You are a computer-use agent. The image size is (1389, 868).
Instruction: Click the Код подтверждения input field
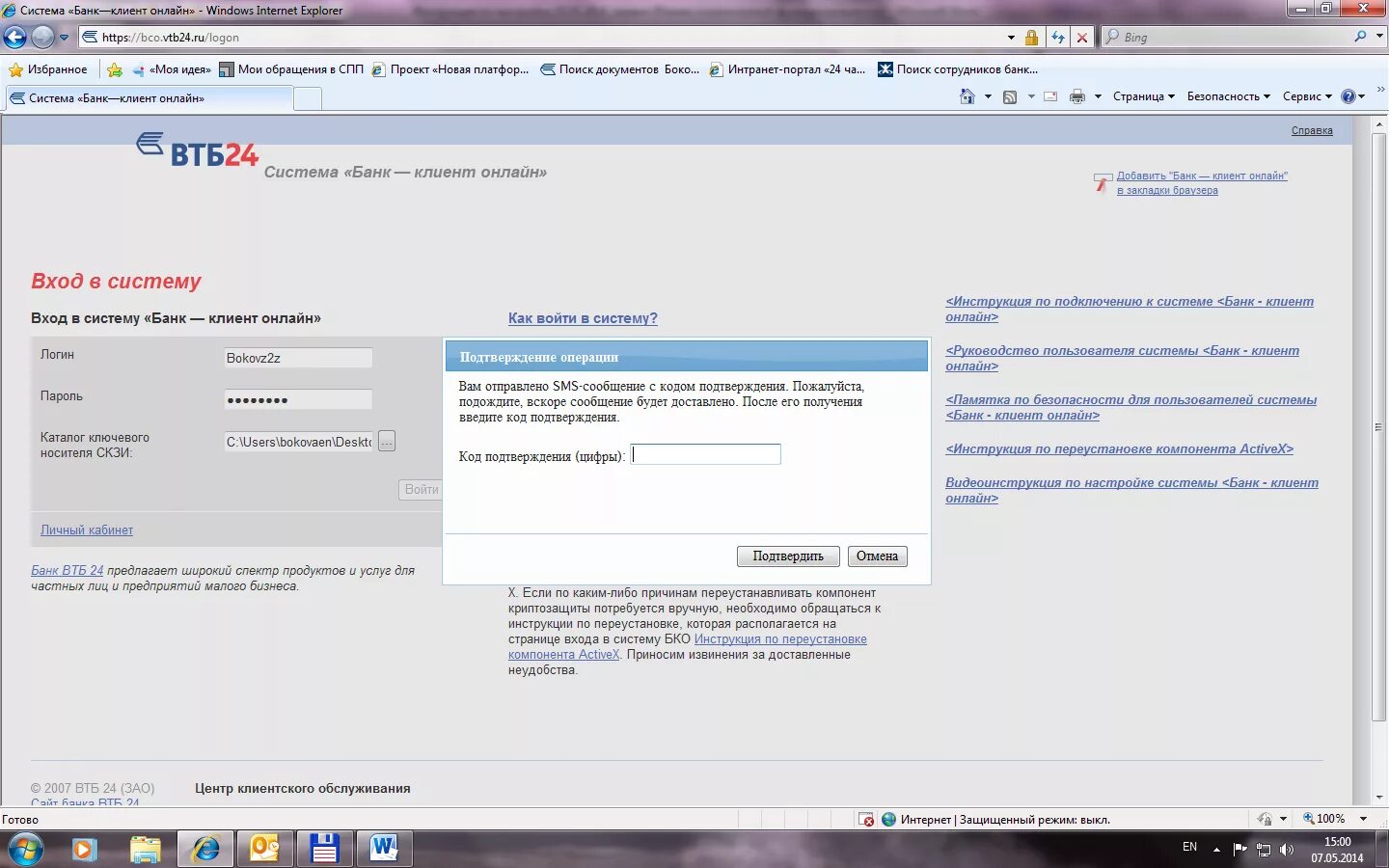coord(706,454)
